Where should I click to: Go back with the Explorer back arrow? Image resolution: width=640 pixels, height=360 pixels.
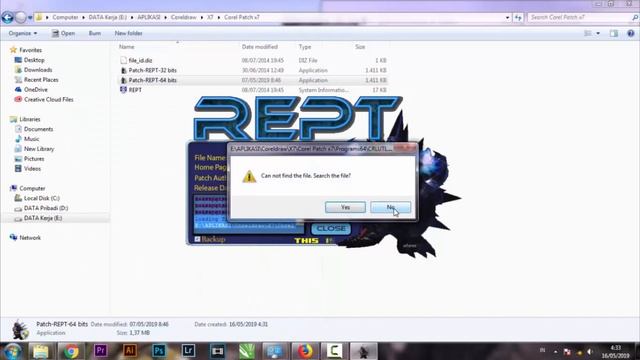(7, 17)
